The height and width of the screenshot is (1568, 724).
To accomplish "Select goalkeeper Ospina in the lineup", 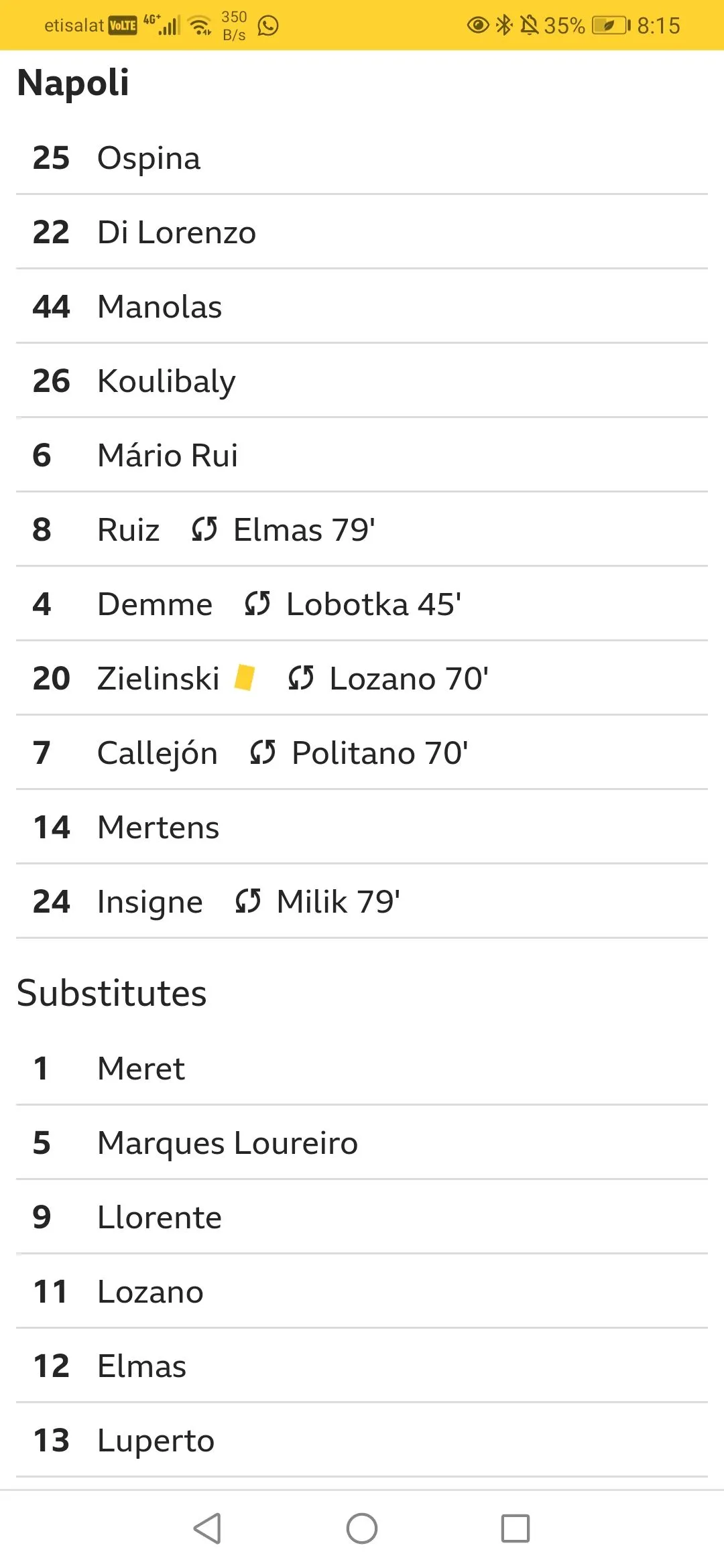I will 149,159.
